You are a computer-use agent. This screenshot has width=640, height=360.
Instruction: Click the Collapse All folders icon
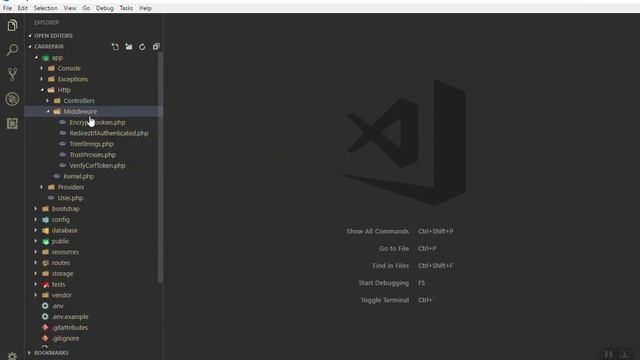pyautogui.click(x=156, y=47)
